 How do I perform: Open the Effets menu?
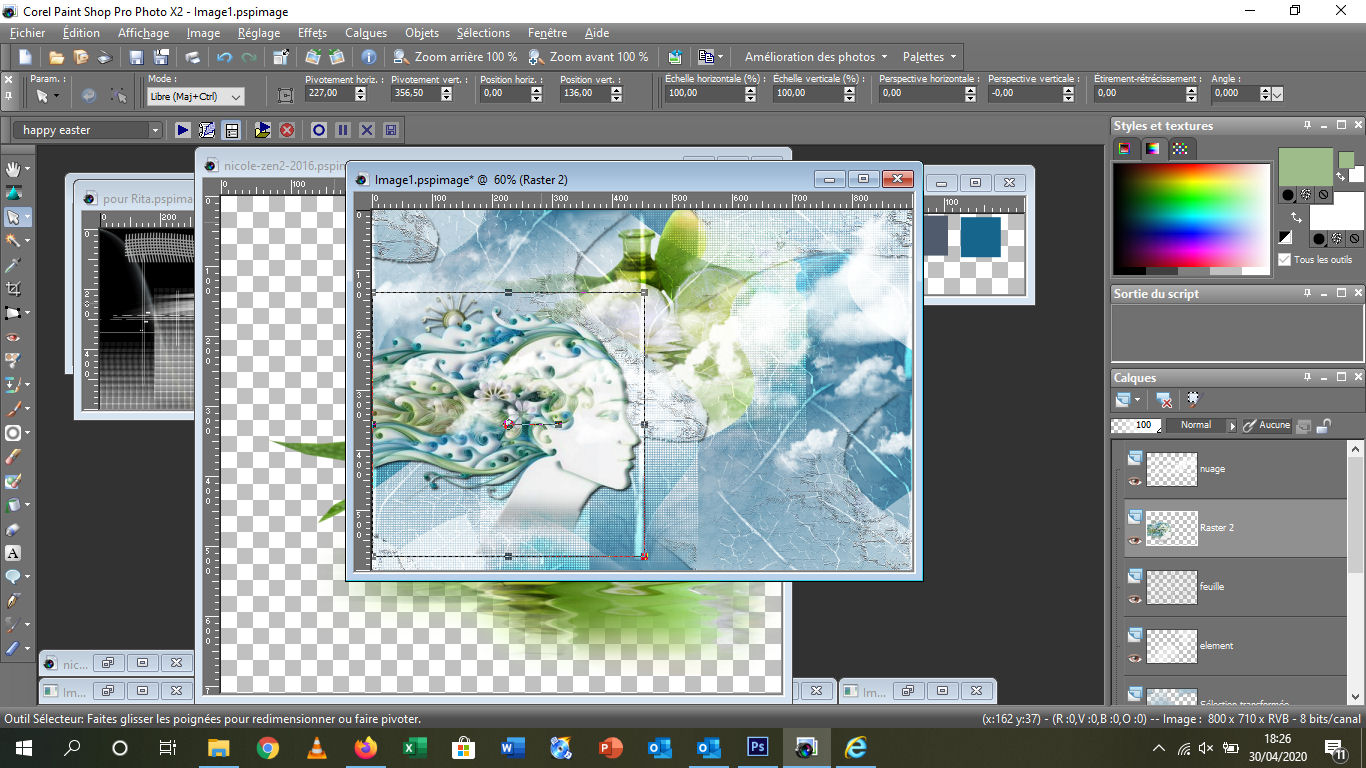pyautogui.click(x=312, y=33)
